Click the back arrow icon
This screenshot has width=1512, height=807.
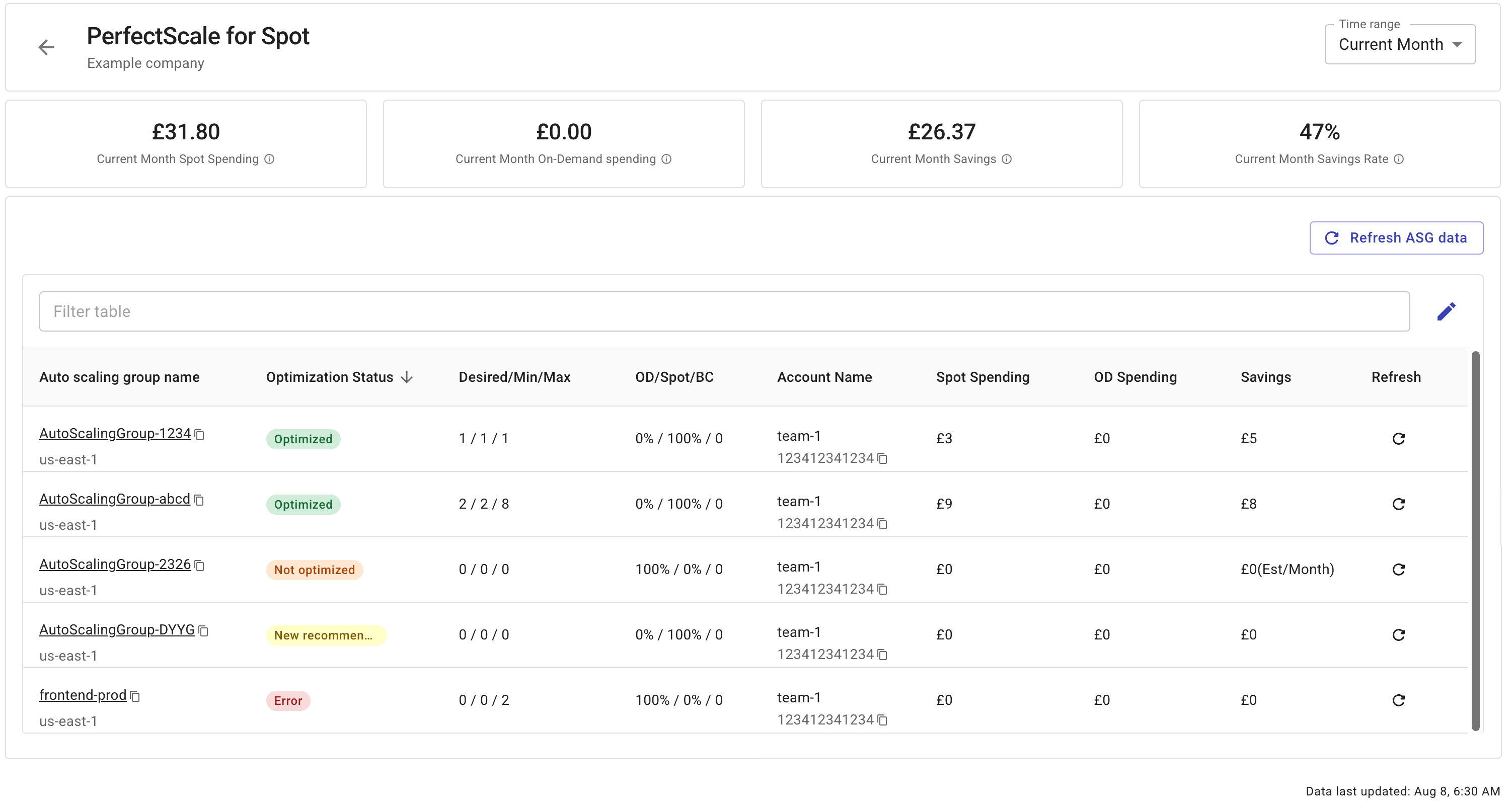46,47
